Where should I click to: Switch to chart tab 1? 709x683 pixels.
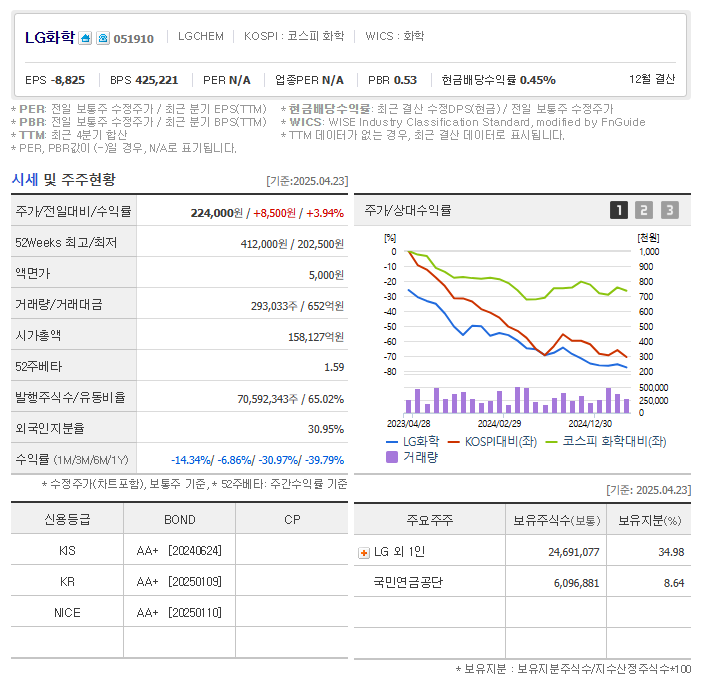619,210
